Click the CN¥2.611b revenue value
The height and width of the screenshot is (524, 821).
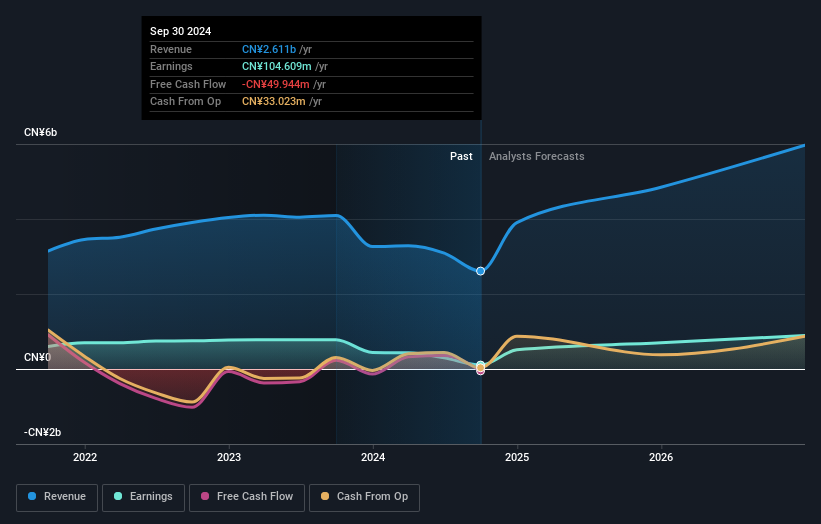[269, 49]
